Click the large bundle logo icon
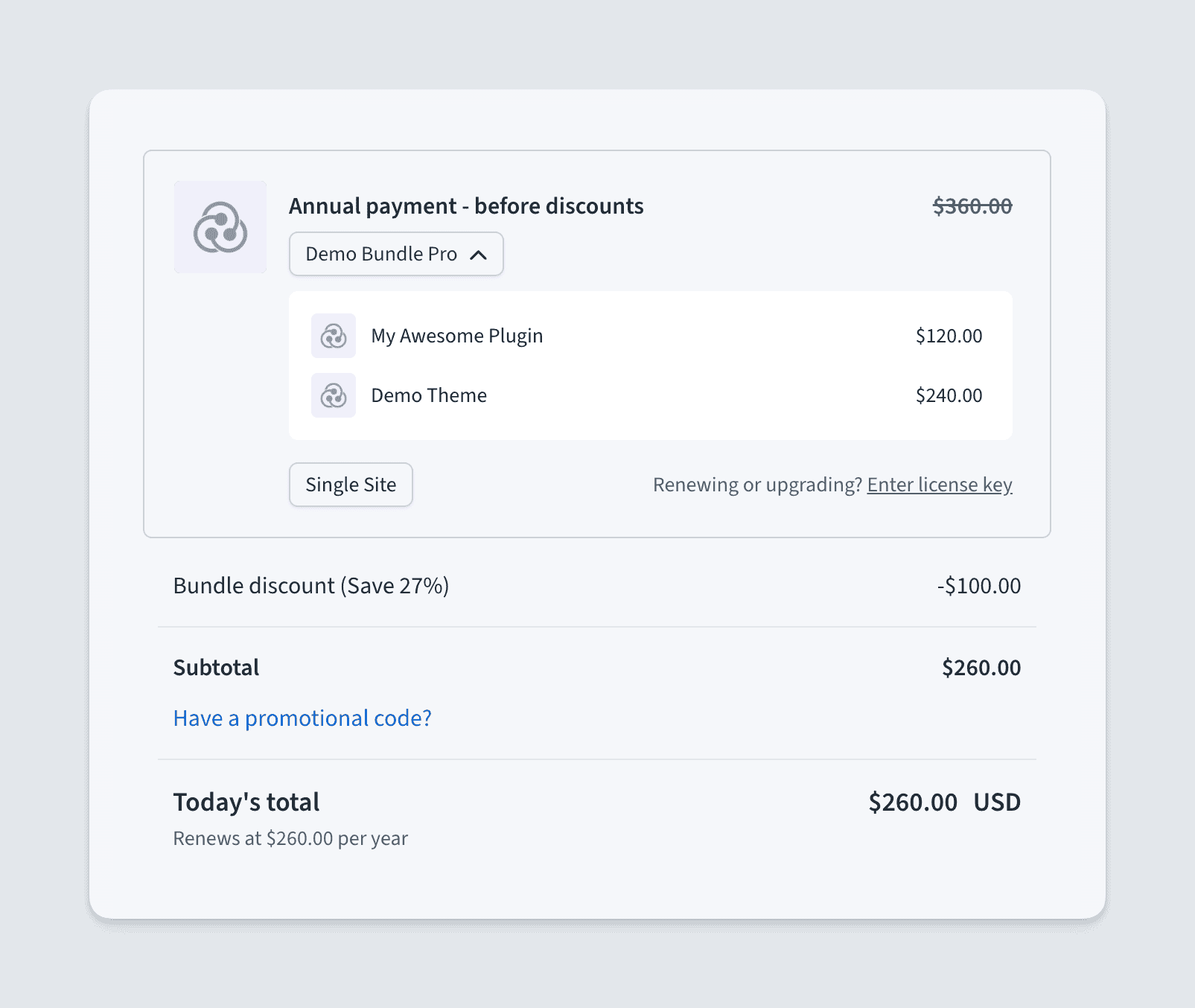Image resolution: width=1195 pixels, height=1008 pixels. (220, 227)
